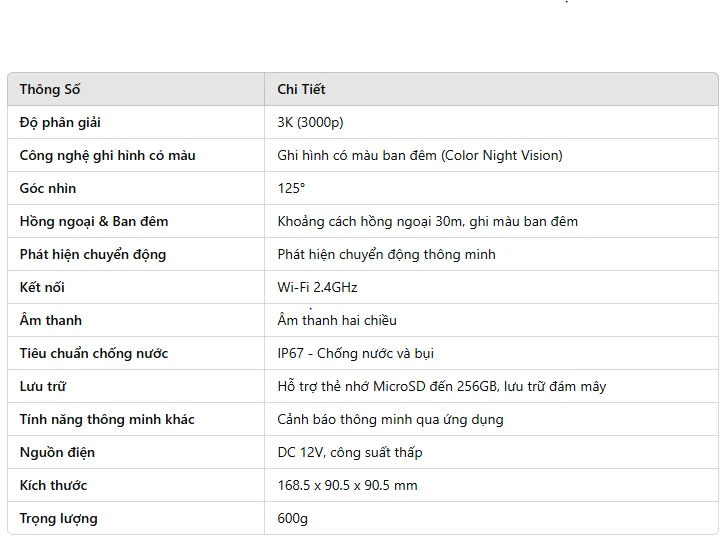727x539 pixels.
Task: Select 'Công nghệ ghi hình có màu' cell
Action: click(x=108, y=155)
